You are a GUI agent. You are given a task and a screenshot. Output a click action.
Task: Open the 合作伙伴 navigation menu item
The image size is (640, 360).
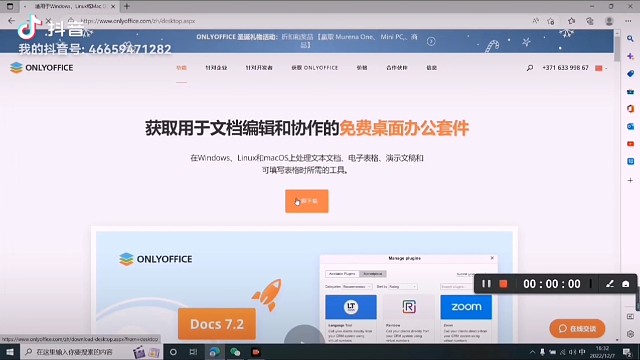tap(397, 68)
